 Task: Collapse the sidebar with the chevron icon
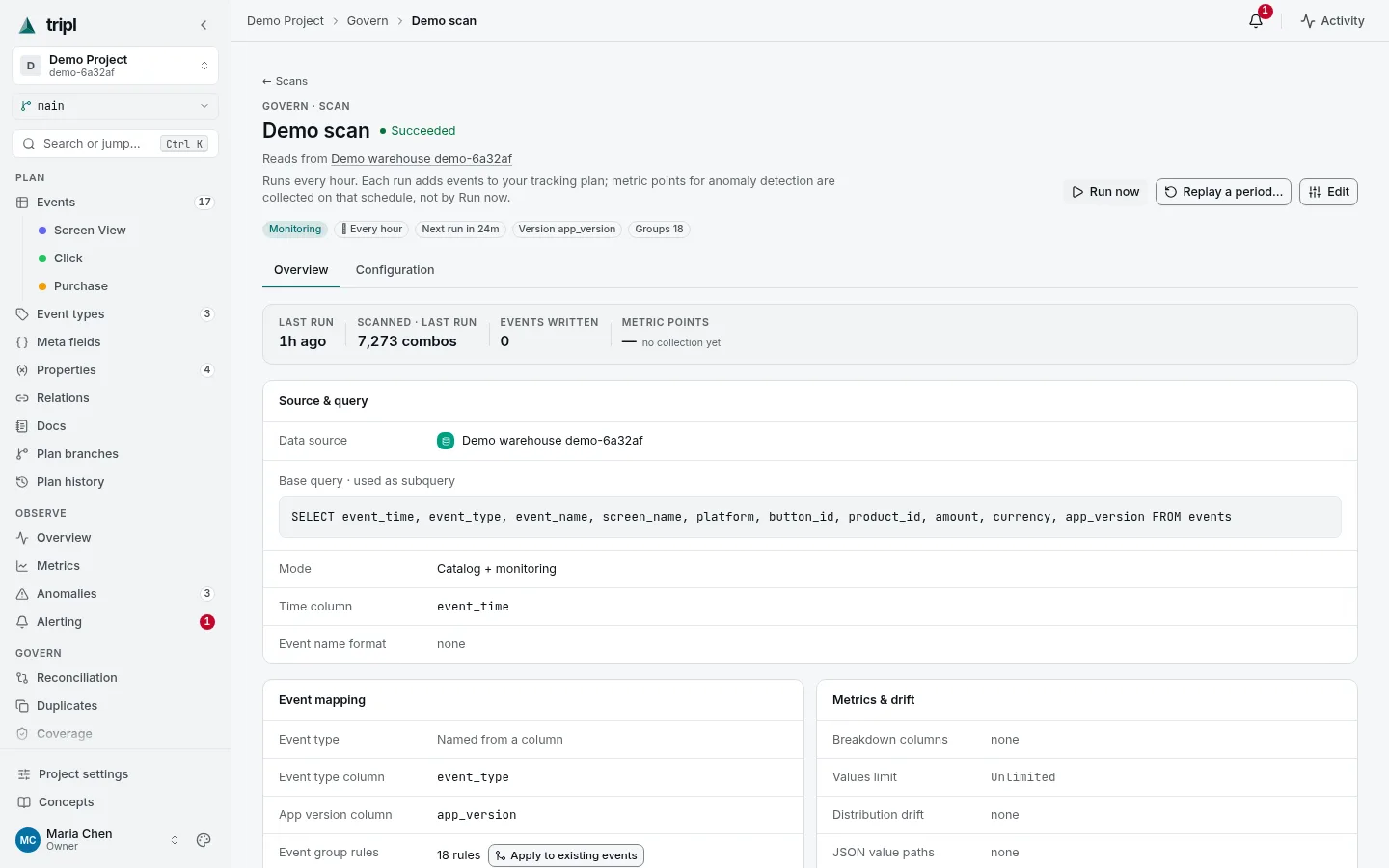coord(204,25)
